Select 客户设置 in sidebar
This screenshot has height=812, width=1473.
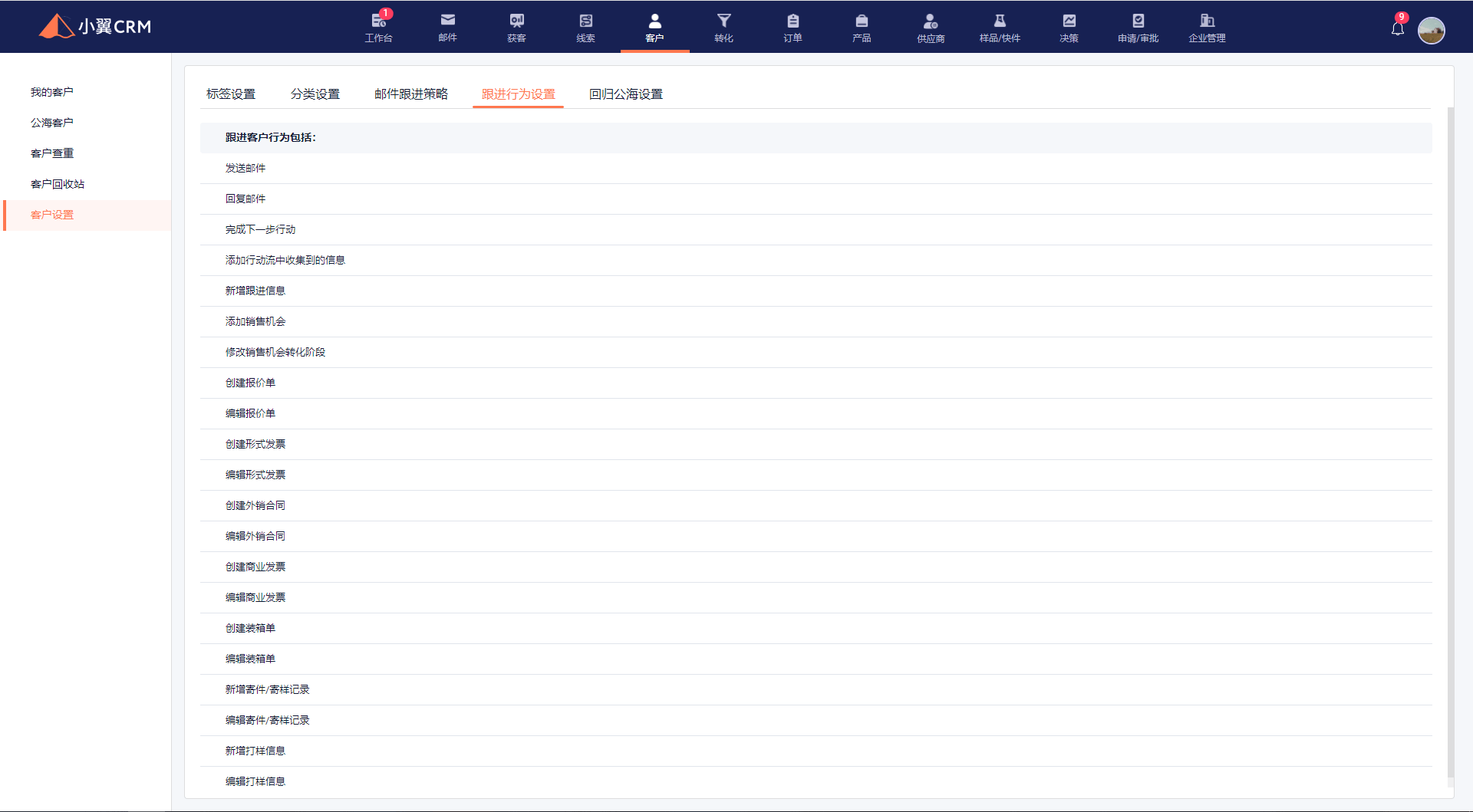point(87,215)
